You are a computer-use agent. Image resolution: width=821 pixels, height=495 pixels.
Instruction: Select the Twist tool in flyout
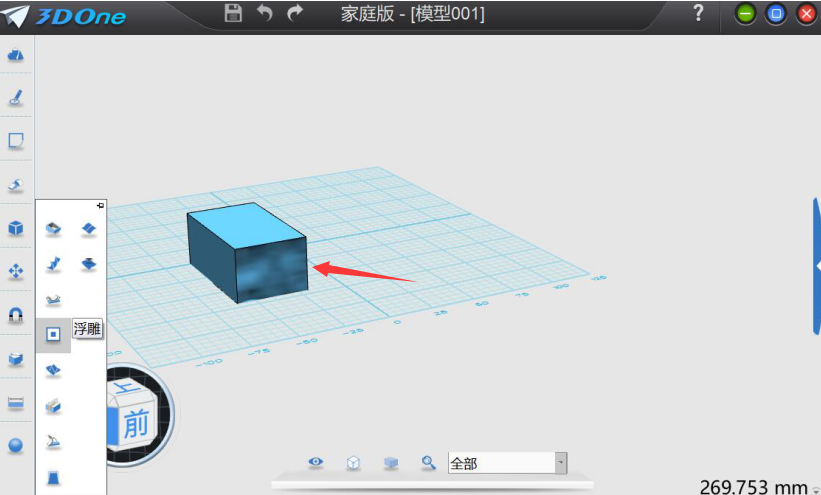tap(53, 264)
